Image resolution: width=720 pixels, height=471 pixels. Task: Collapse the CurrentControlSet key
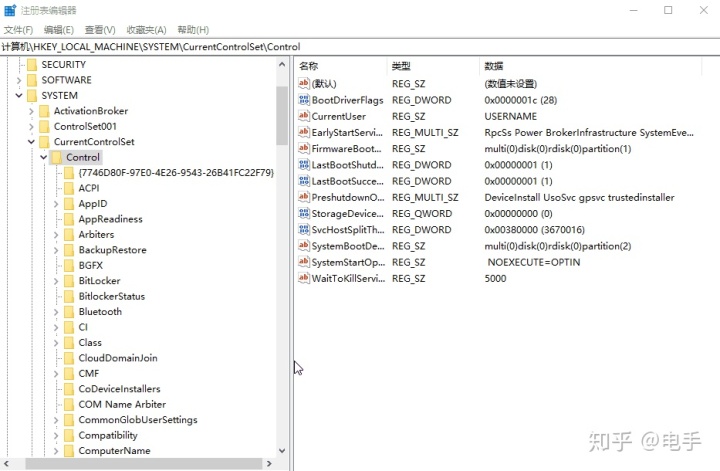coord(31,142)
